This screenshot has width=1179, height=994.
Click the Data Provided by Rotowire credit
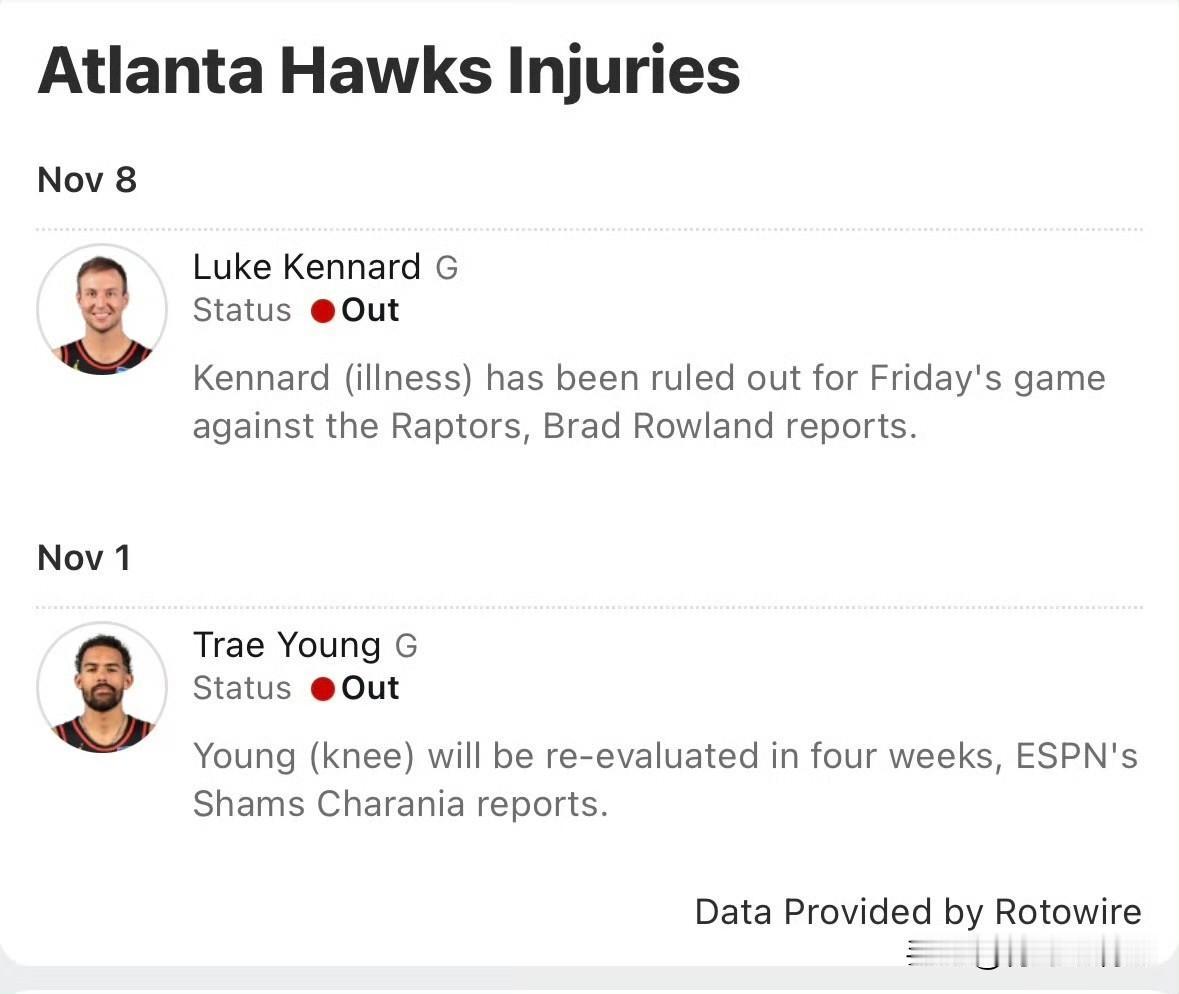tap(918, 912)
